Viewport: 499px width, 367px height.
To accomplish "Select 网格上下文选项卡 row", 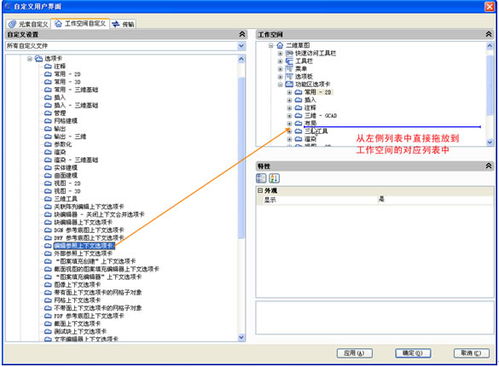I will click(77, 300).
